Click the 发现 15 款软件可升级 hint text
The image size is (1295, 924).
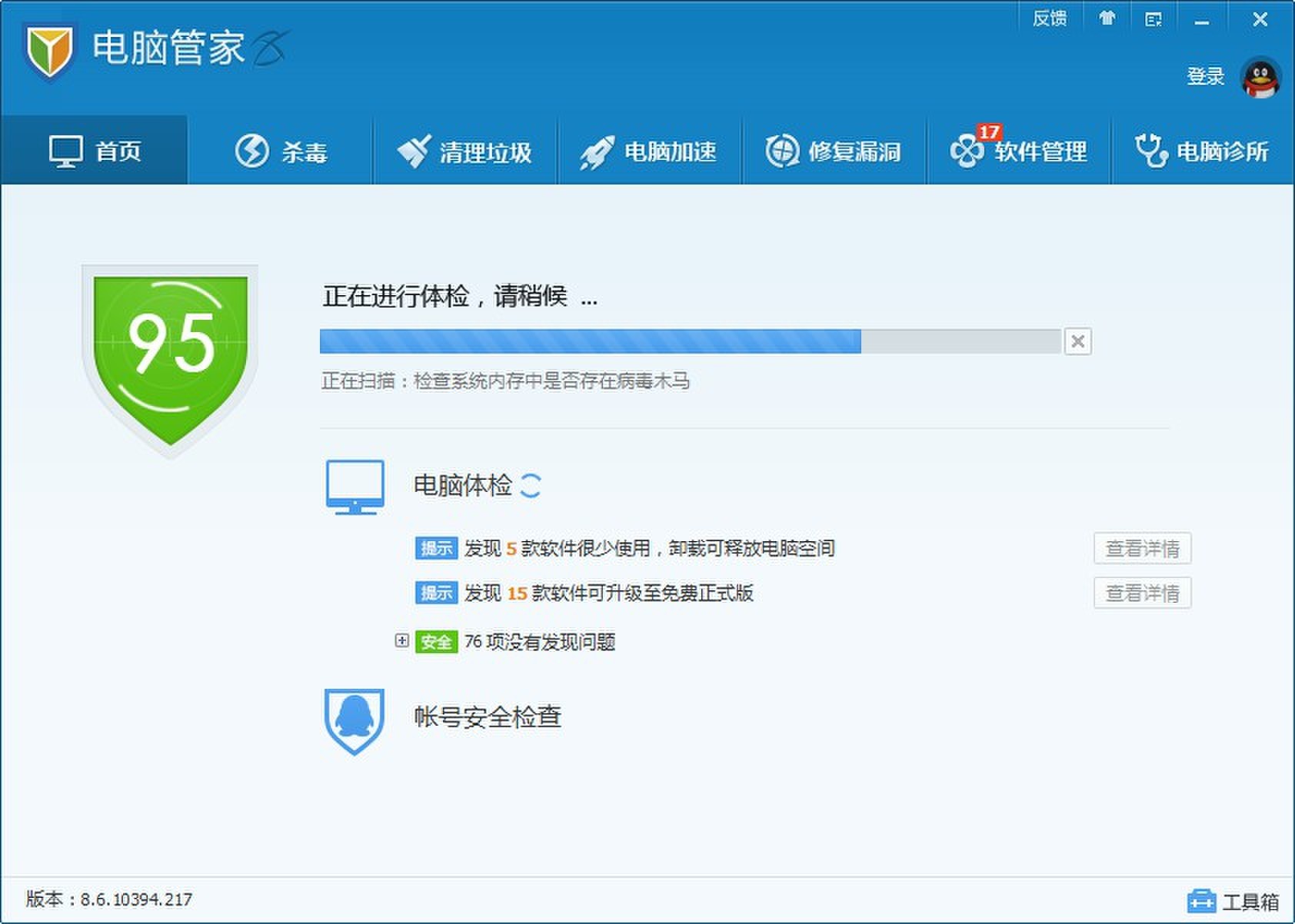click(609, 593)
